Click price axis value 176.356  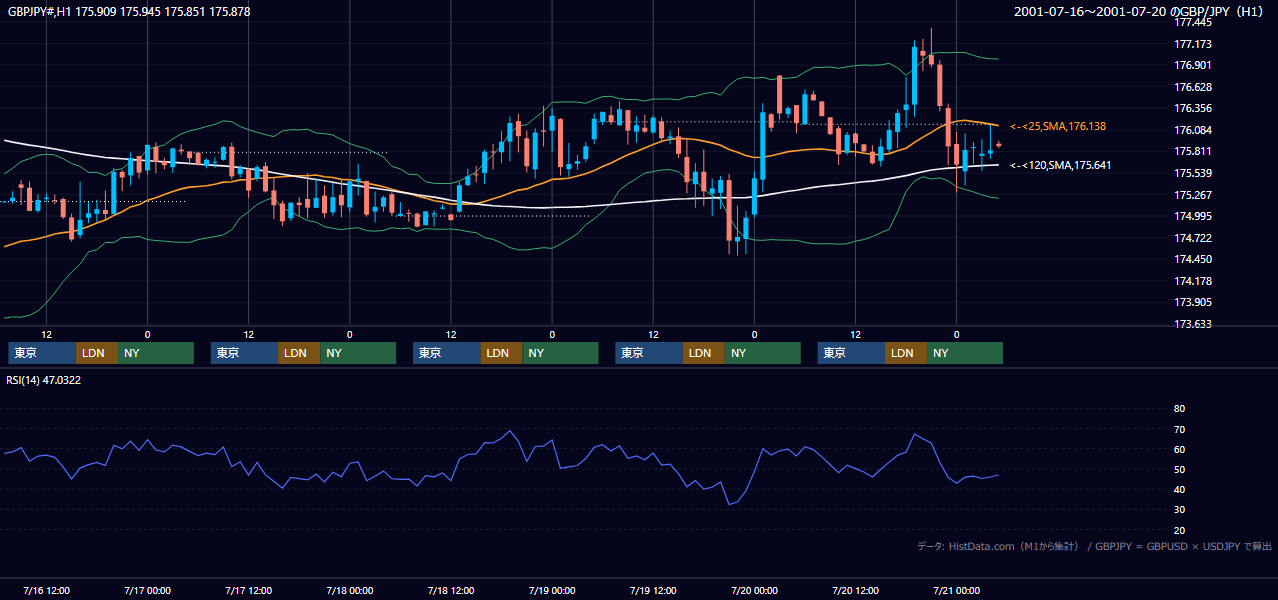(1192, 108)
